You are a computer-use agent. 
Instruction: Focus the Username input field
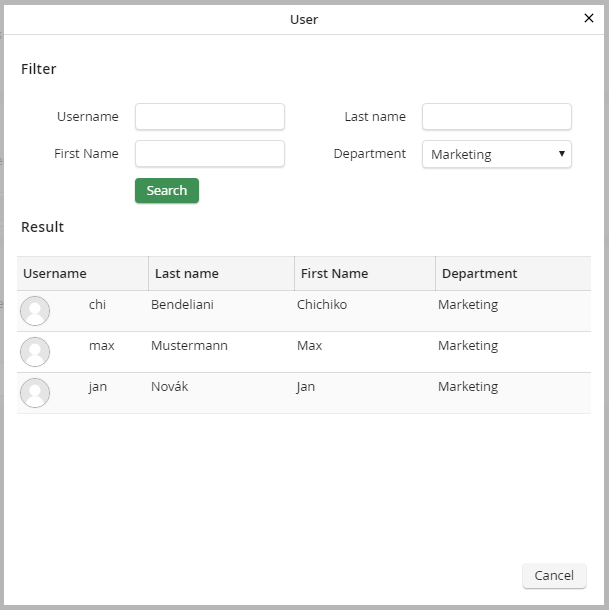click(x=210, y=117)
